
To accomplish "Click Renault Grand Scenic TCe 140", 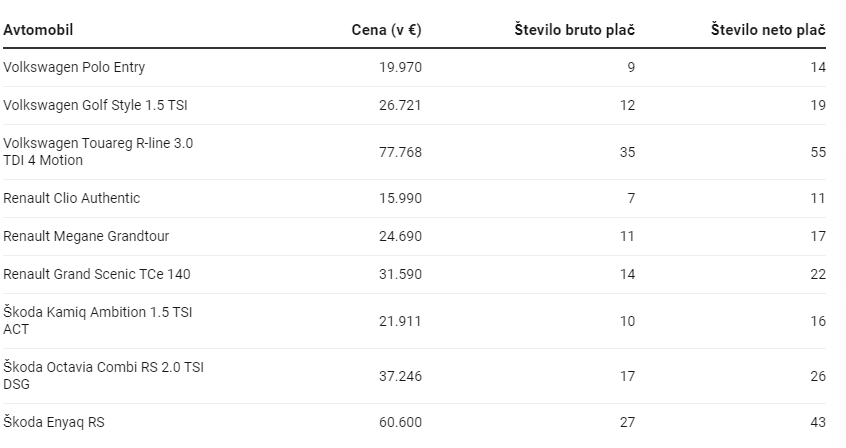I will [97, 274].
